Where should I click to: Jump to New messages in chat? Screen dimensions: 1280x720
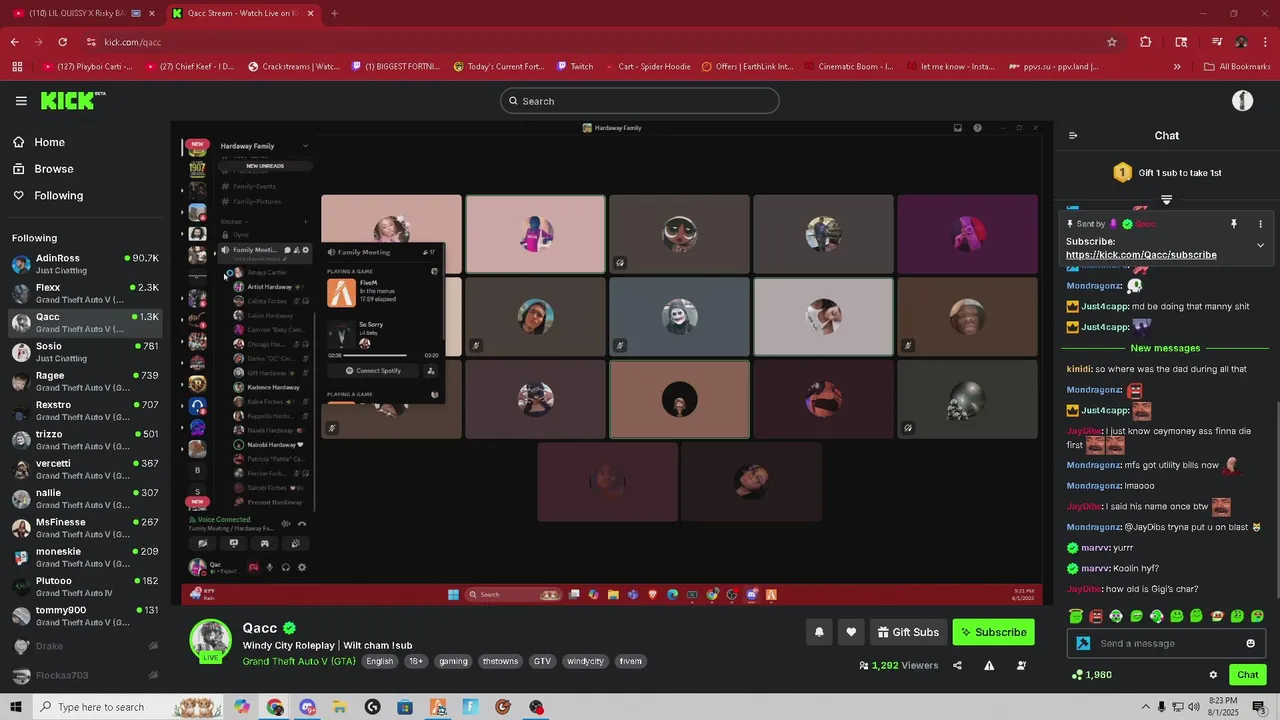coord(1165,348)
